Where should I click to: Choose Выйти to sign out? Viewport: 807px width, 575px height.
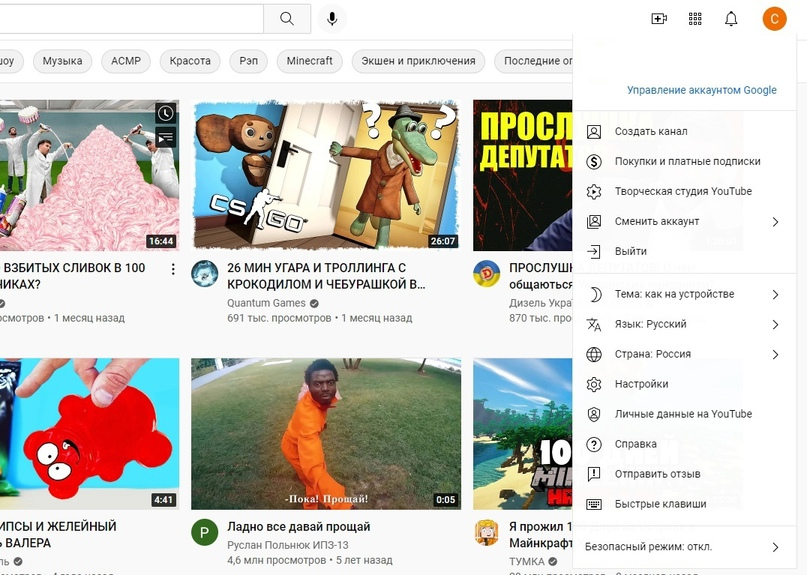(685, 251)
